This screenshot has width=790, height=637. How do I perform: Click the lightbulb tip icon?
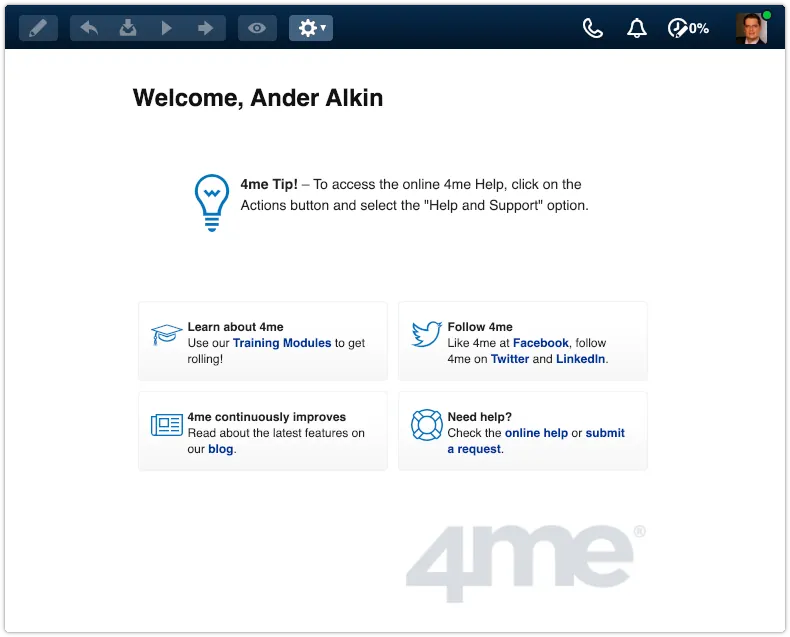click(212, 203)
